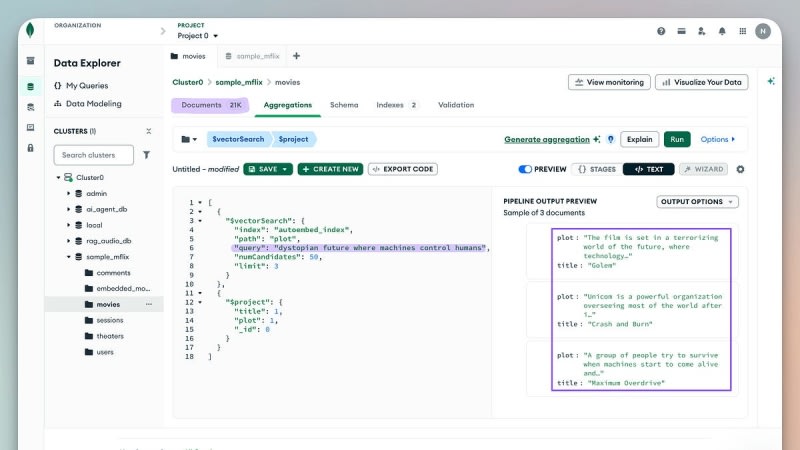This screenshot has width=800, height=450.
Task: Open the OUTPUT OPTIONS dropdown
Action: coord(697,202)
